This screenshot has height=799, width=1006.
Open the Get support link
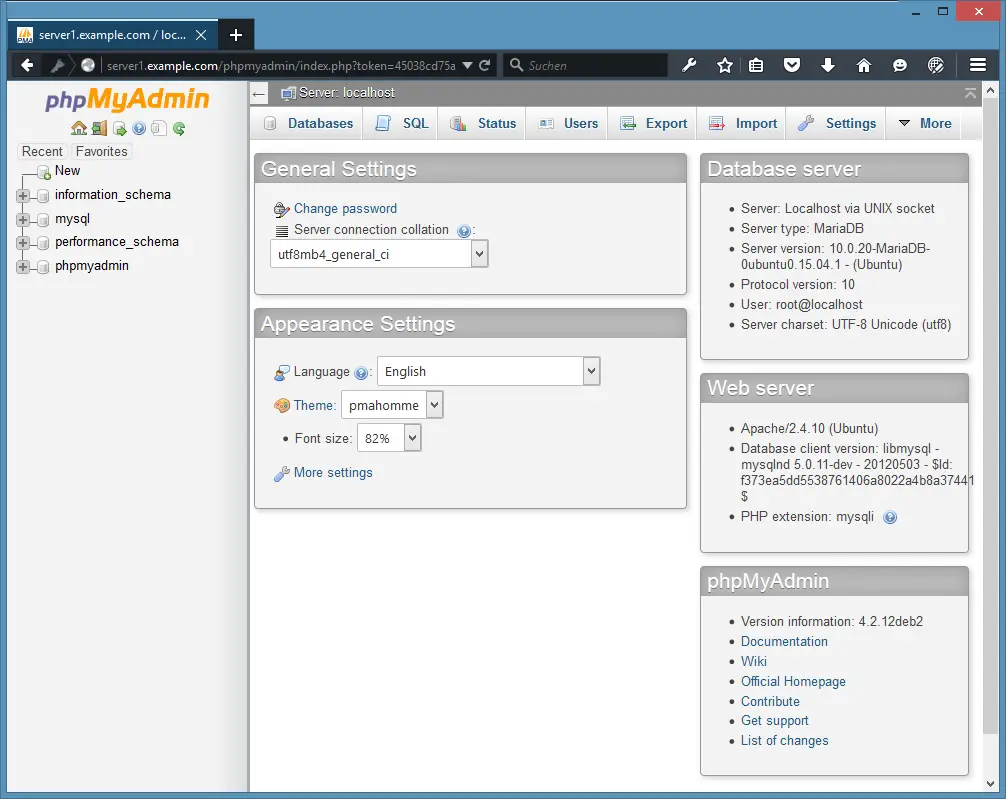(774, 721)
